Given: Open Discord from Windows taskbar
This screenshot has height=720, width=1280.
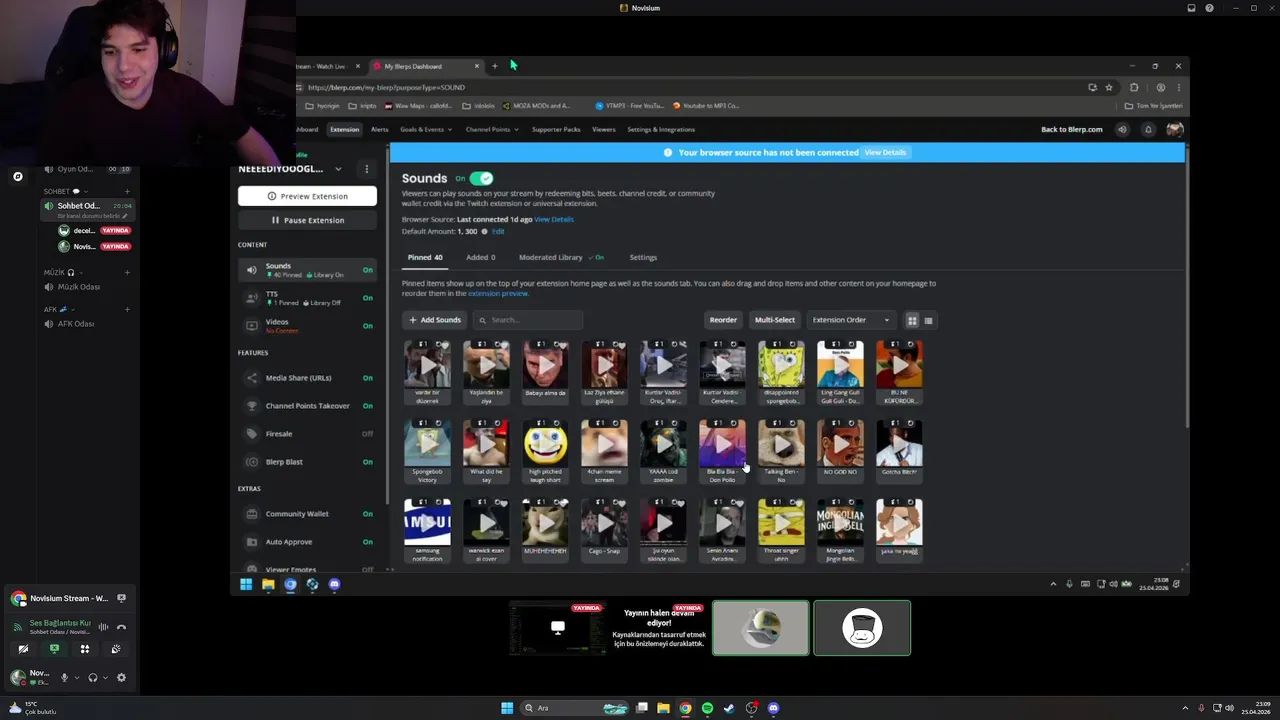Looking at the screenshot, I should [x=773, y=708].
